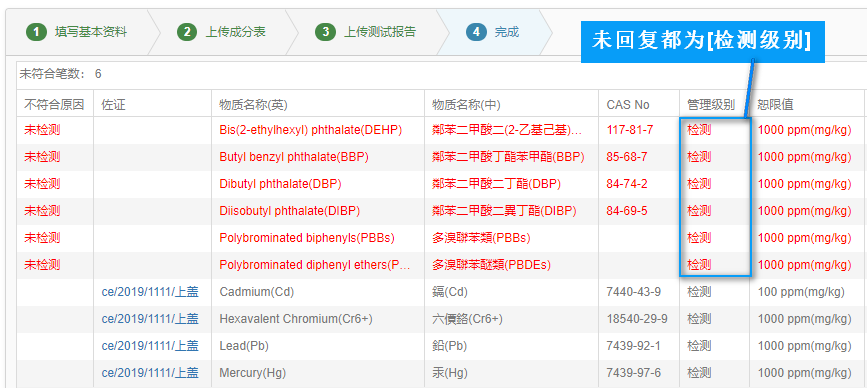This screenshot has width=867, height=388.
Task: Click CAS number 85-68-7
Action: coord(626,157)
